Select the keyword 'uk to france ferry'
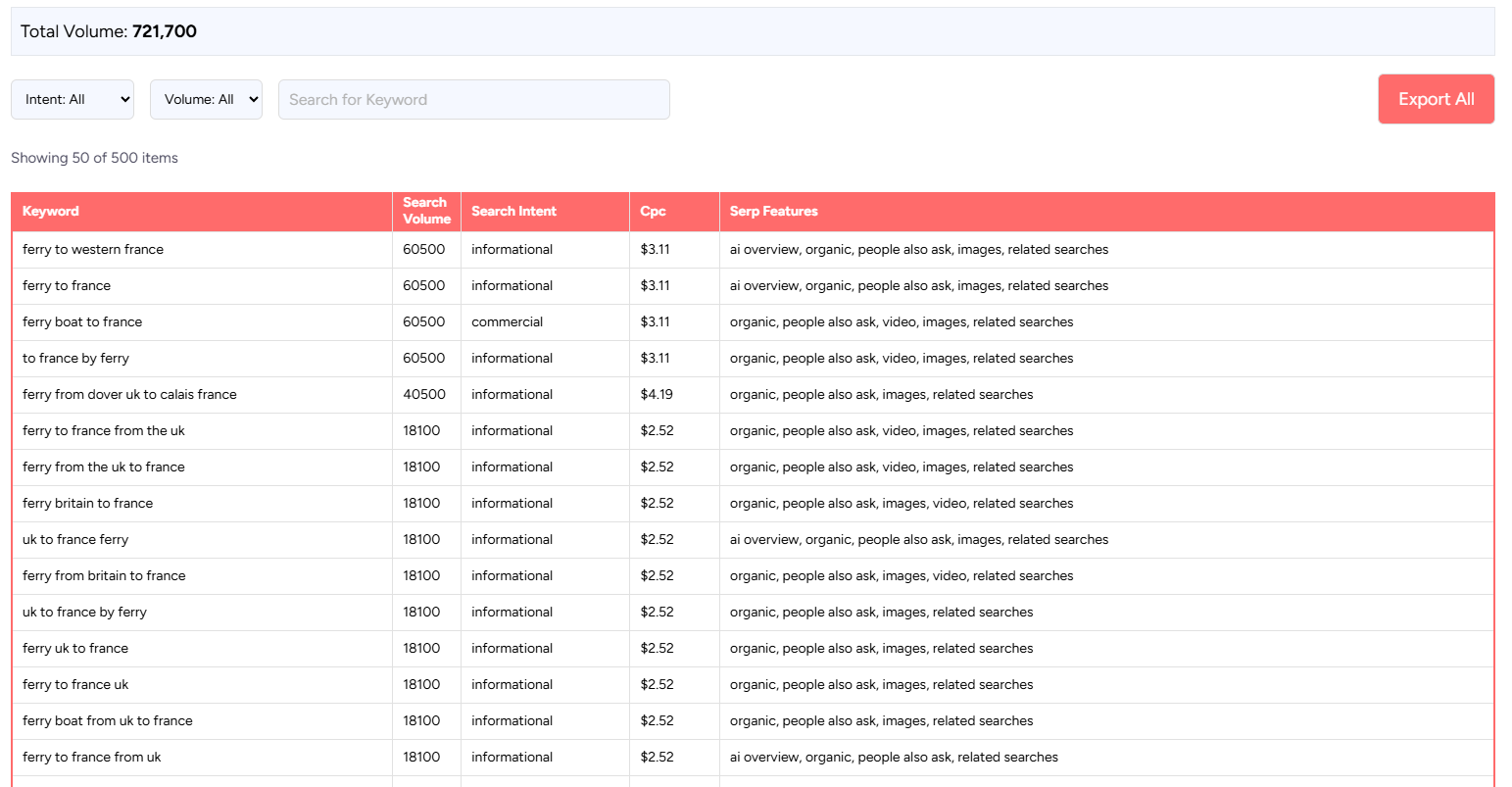This screenshot has width=1512, height=787. [x=73, y=539]
